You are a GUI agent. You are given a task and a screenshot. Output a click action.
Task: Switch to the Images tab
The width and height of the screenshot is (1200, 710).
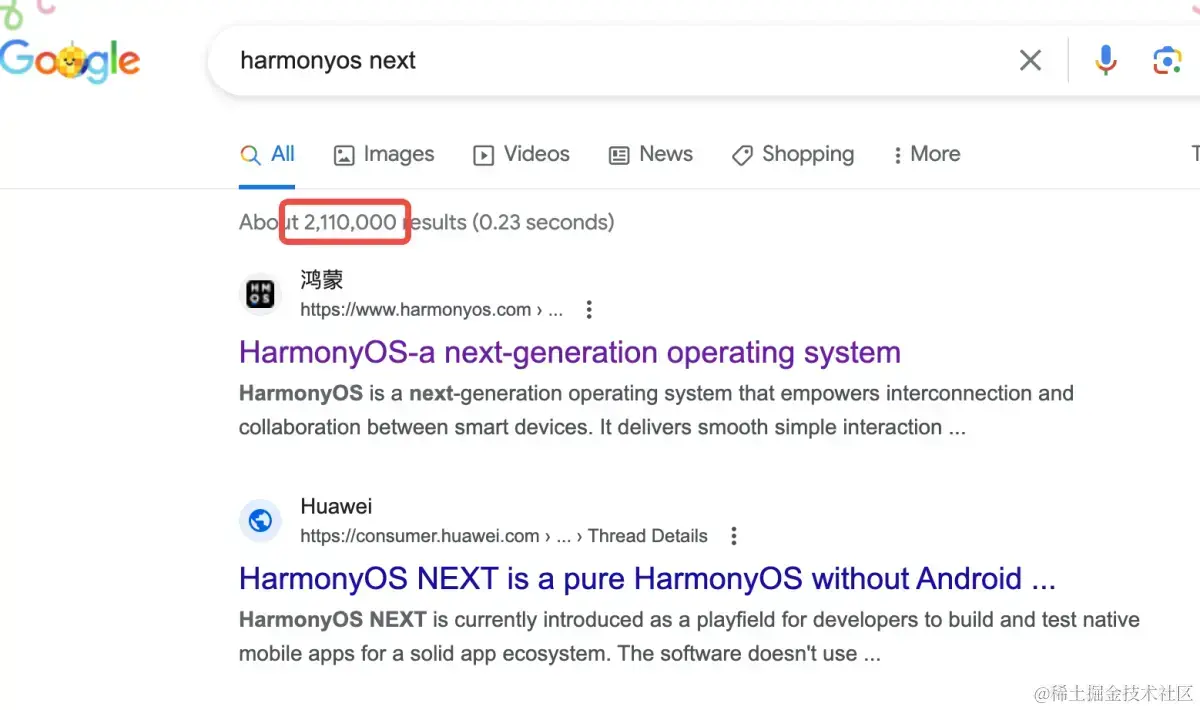[x=384, y=154]
